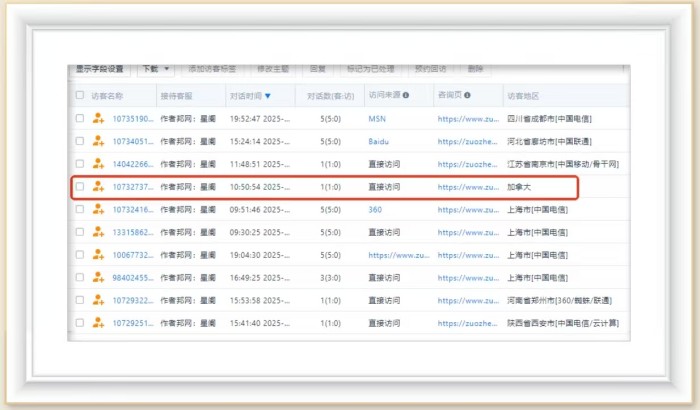The height and width of the screenshot is (410, 700).
Task: Toggle select-all checkbox in table header
Action: click(x=80, y=96)
